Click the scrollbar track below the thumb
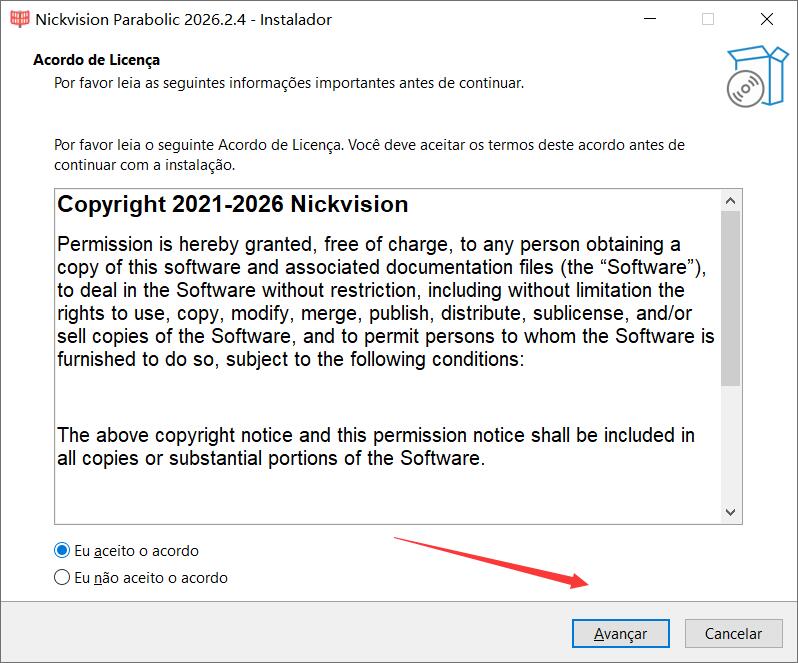This screenshot has width=798, height=663. coord(730,444)
